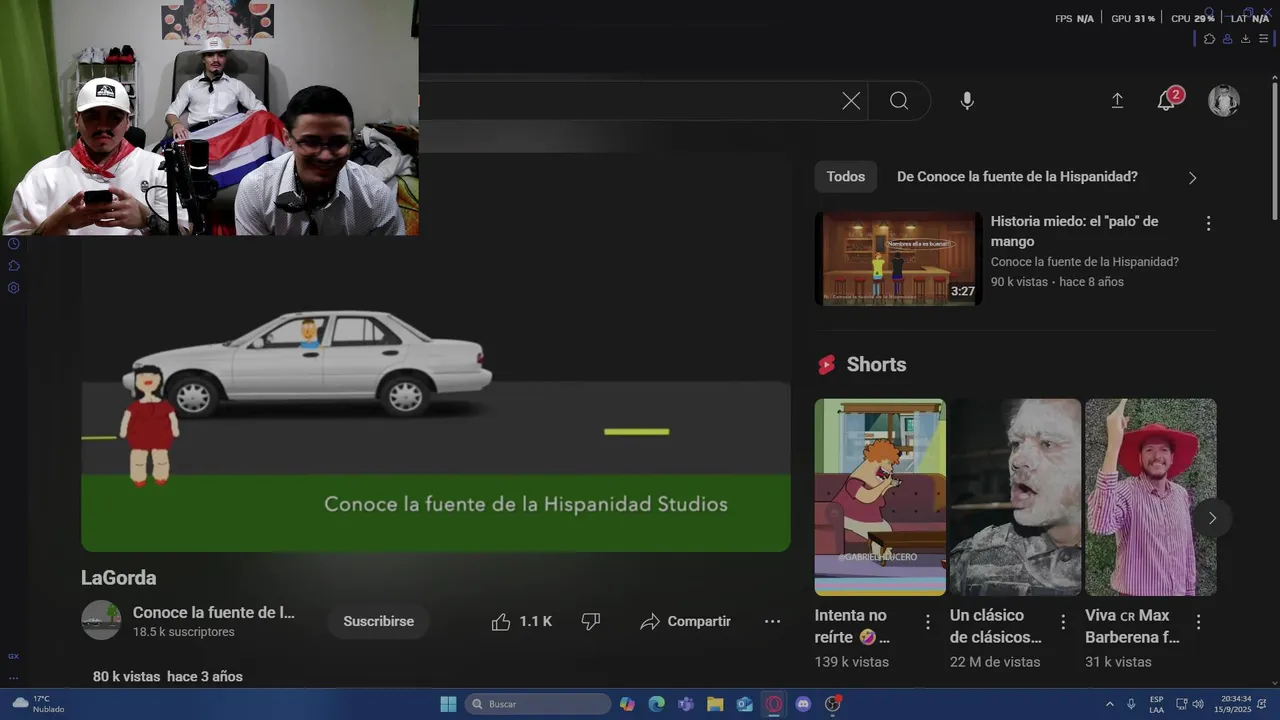Open the title Historia miedo: el "palo" de mango
This screenshot has width=1280, height=720.
tap(1074, 231)
